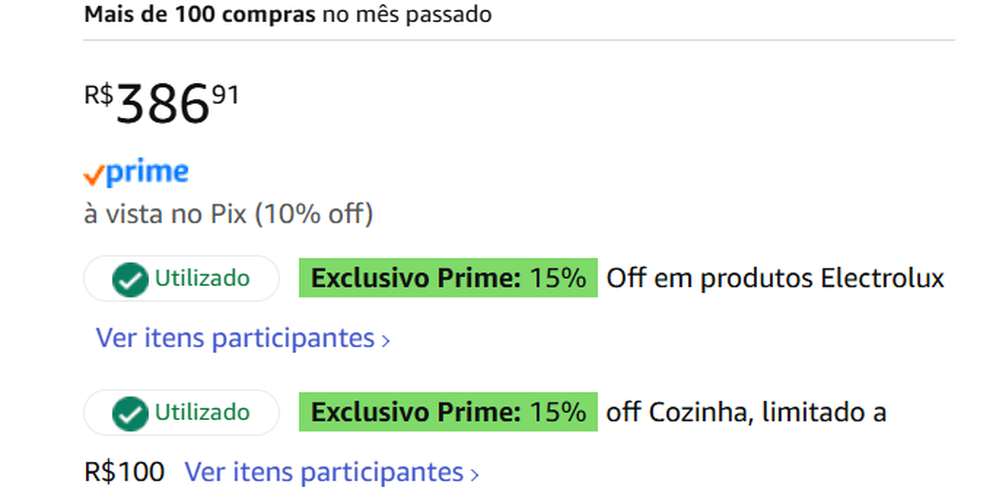Click the large 386 price number
996x500 pixels.
(162, 104)
